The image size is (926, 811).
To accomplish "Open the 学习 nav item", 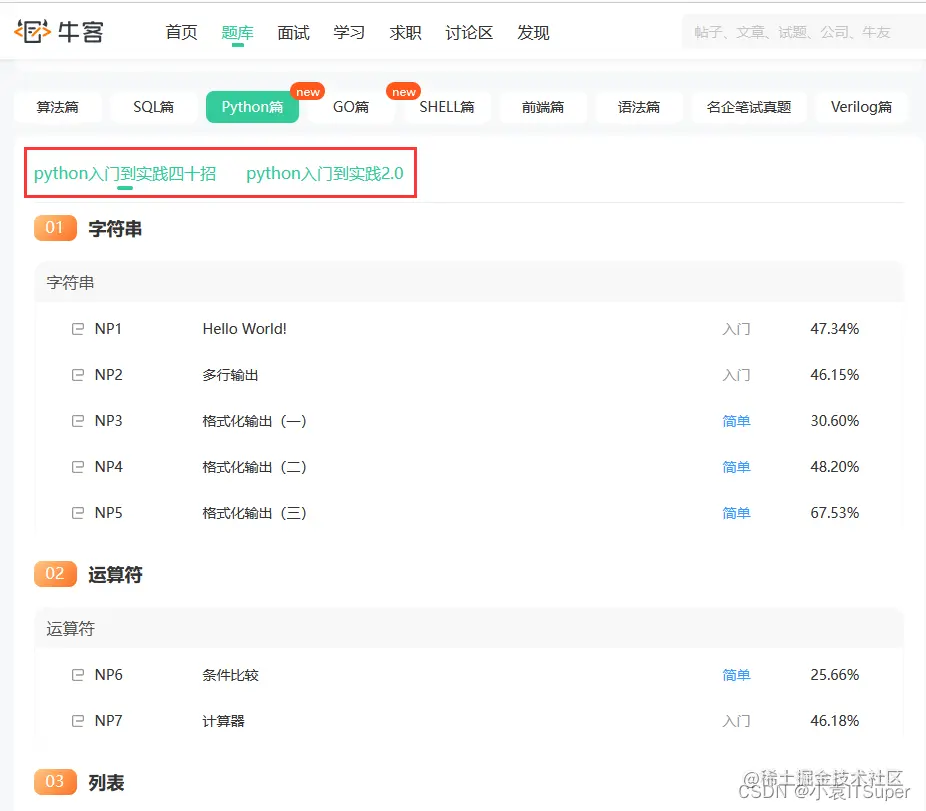I will (349, 32).
